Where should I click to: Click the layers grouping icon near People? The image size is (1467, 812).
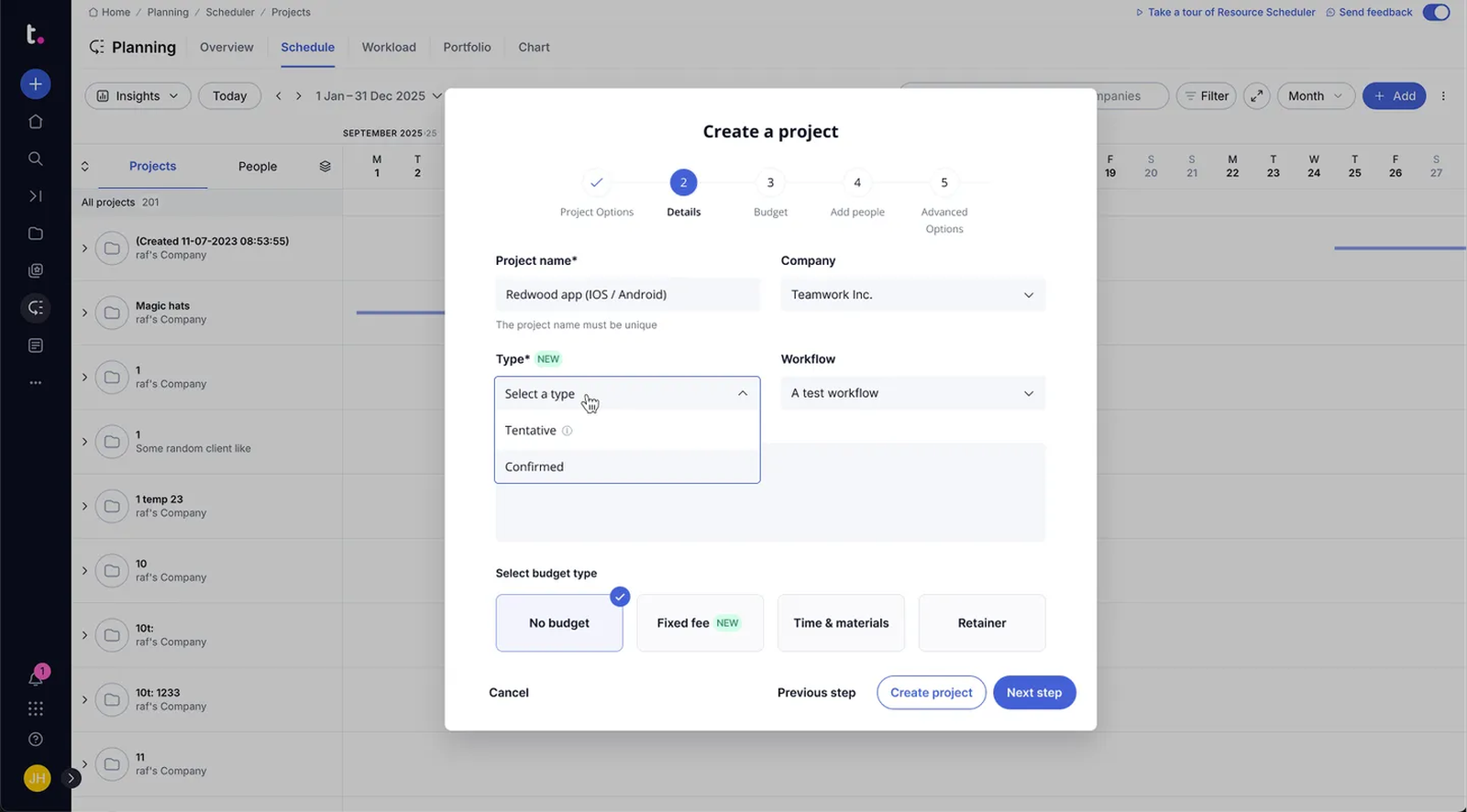[x=325, y=166]
